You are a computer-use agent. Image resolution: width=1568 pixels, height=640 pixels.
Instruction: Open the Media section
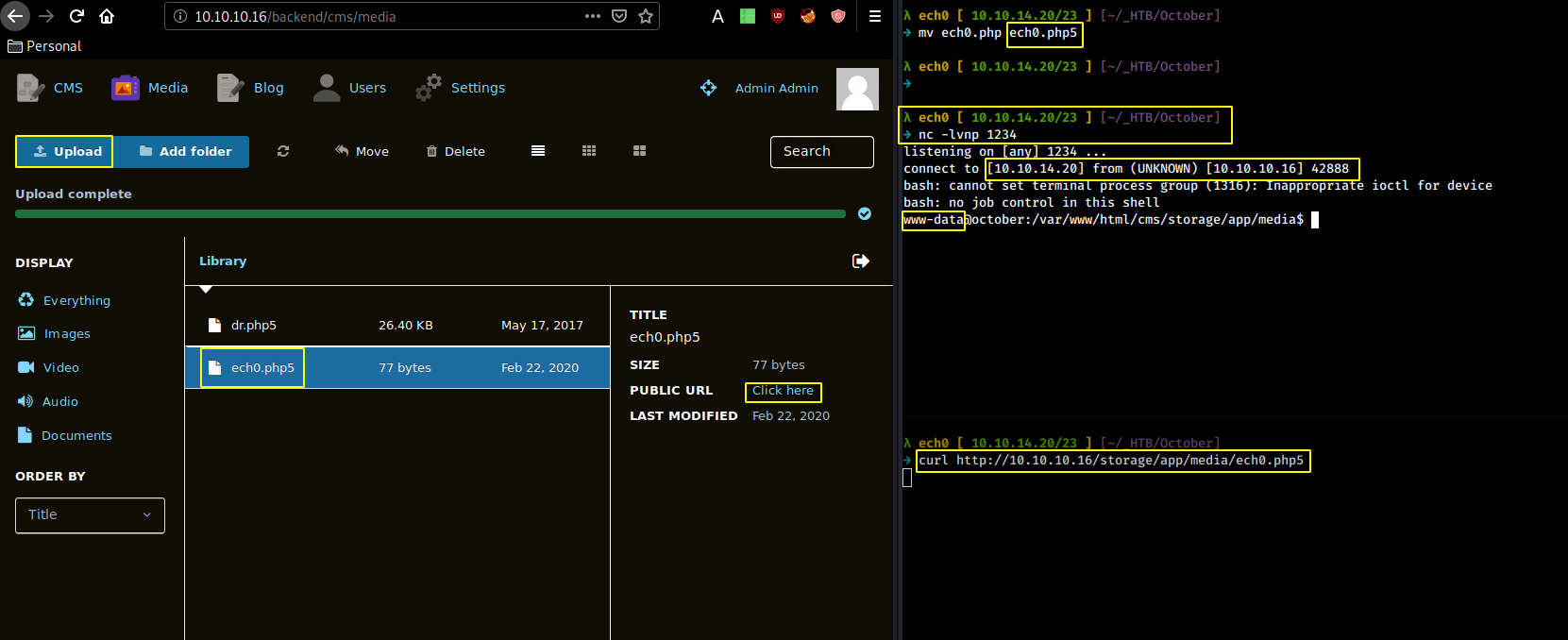point(150,88)
